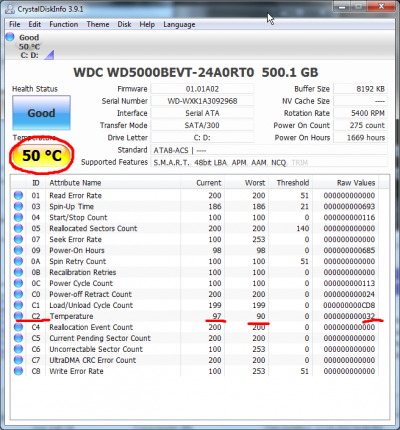
Task: Click status orb of Spin-Up Time row
Action: [x=18, y=206]
